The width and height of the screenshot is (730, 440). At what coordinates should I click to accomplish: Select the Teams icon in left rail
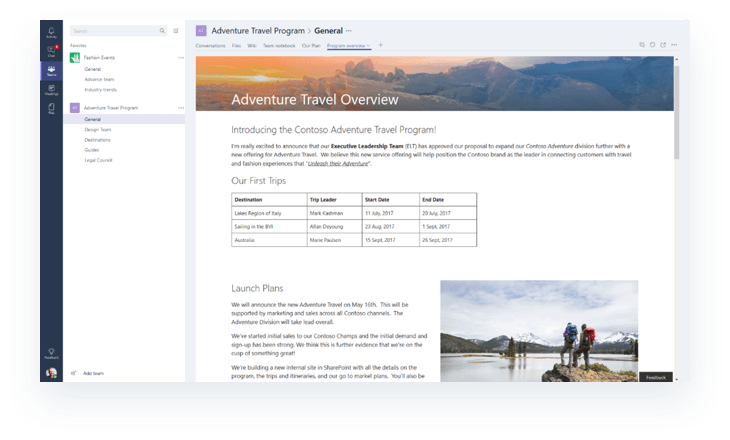(51, 71)
